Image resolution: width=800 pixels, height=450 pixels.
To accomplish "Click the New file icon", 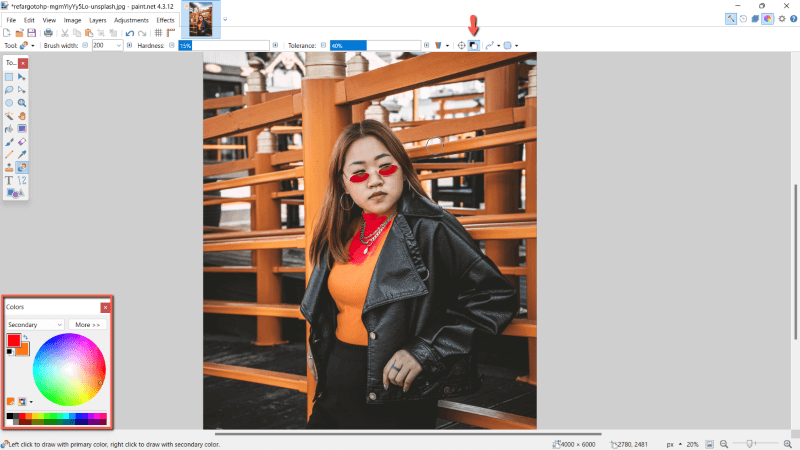I will 7,33.
